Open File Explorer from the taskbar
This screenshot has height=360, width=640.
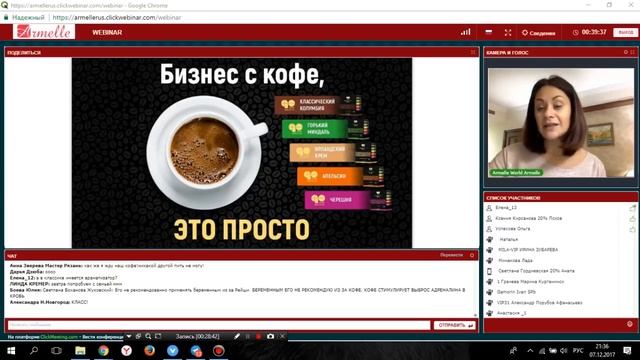coord(80,351)
